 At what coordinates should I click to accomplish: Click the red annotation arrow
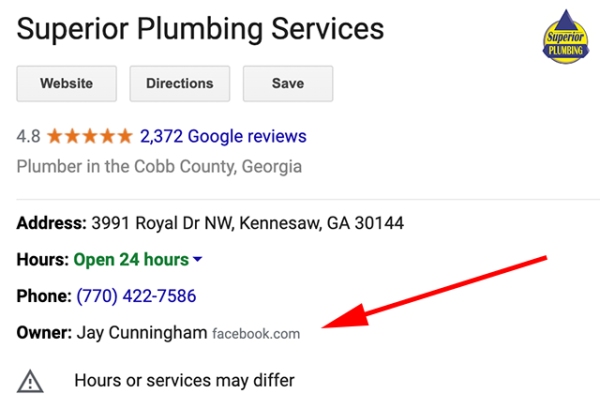pos(434,292)
